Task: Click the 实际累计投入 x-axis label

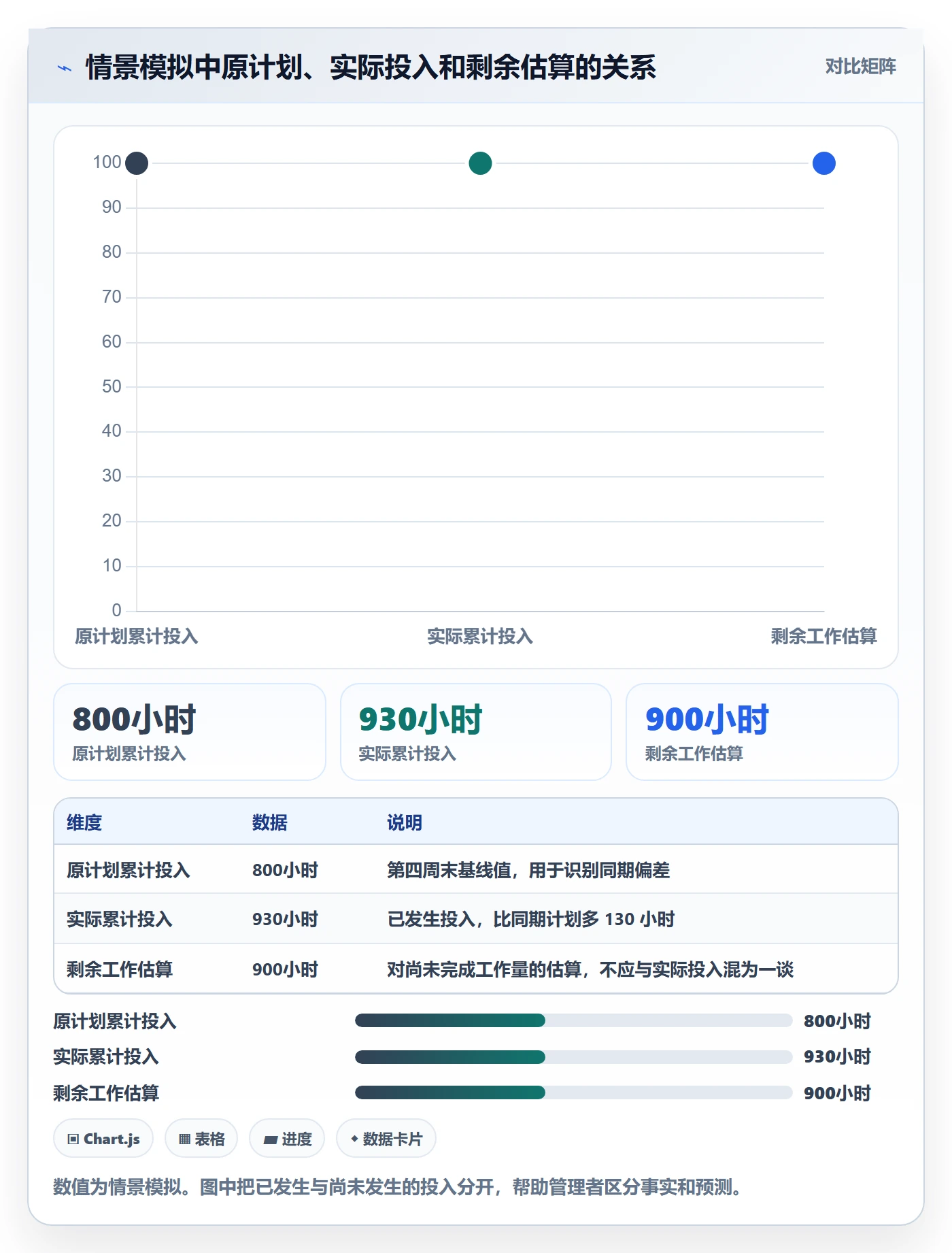Action: point(480,637)
